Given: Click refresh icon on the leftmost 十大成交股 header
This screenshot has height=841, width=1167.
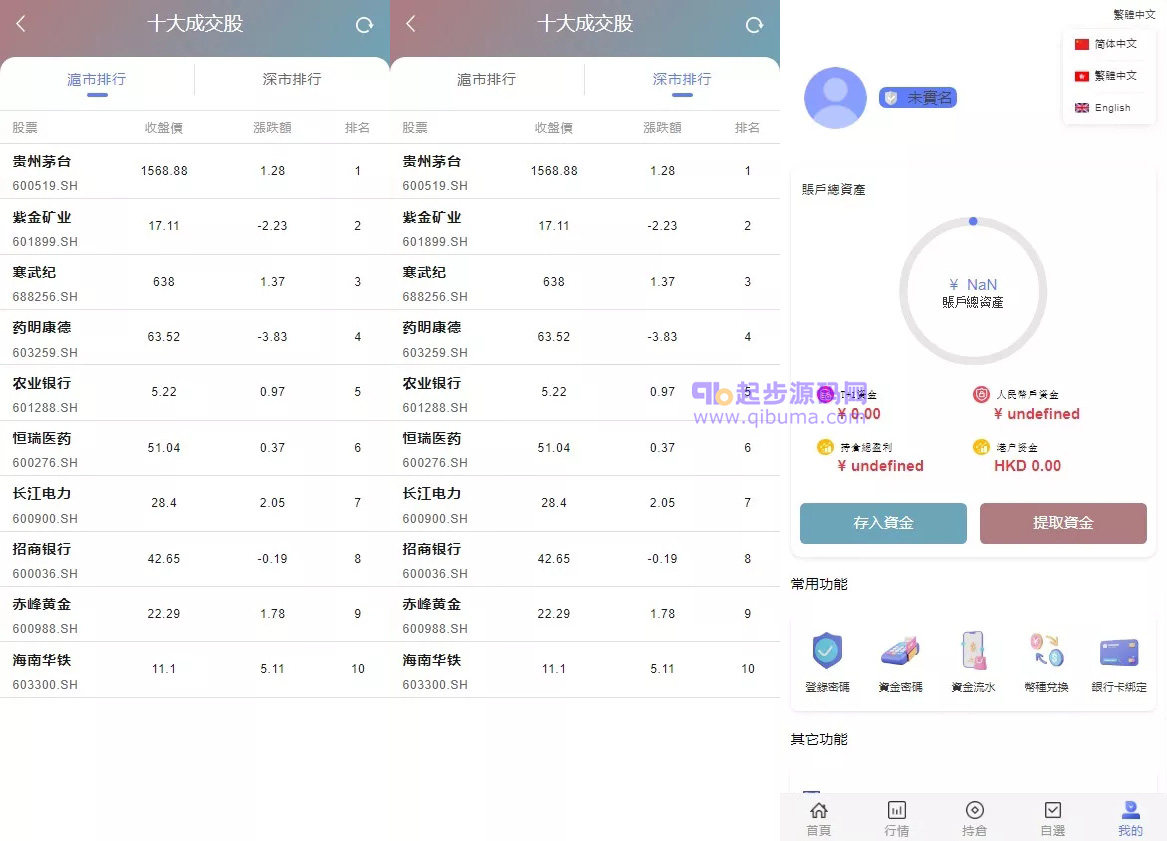Looking at the screenshot, I should pyautogui.click(x=364, y=25).
